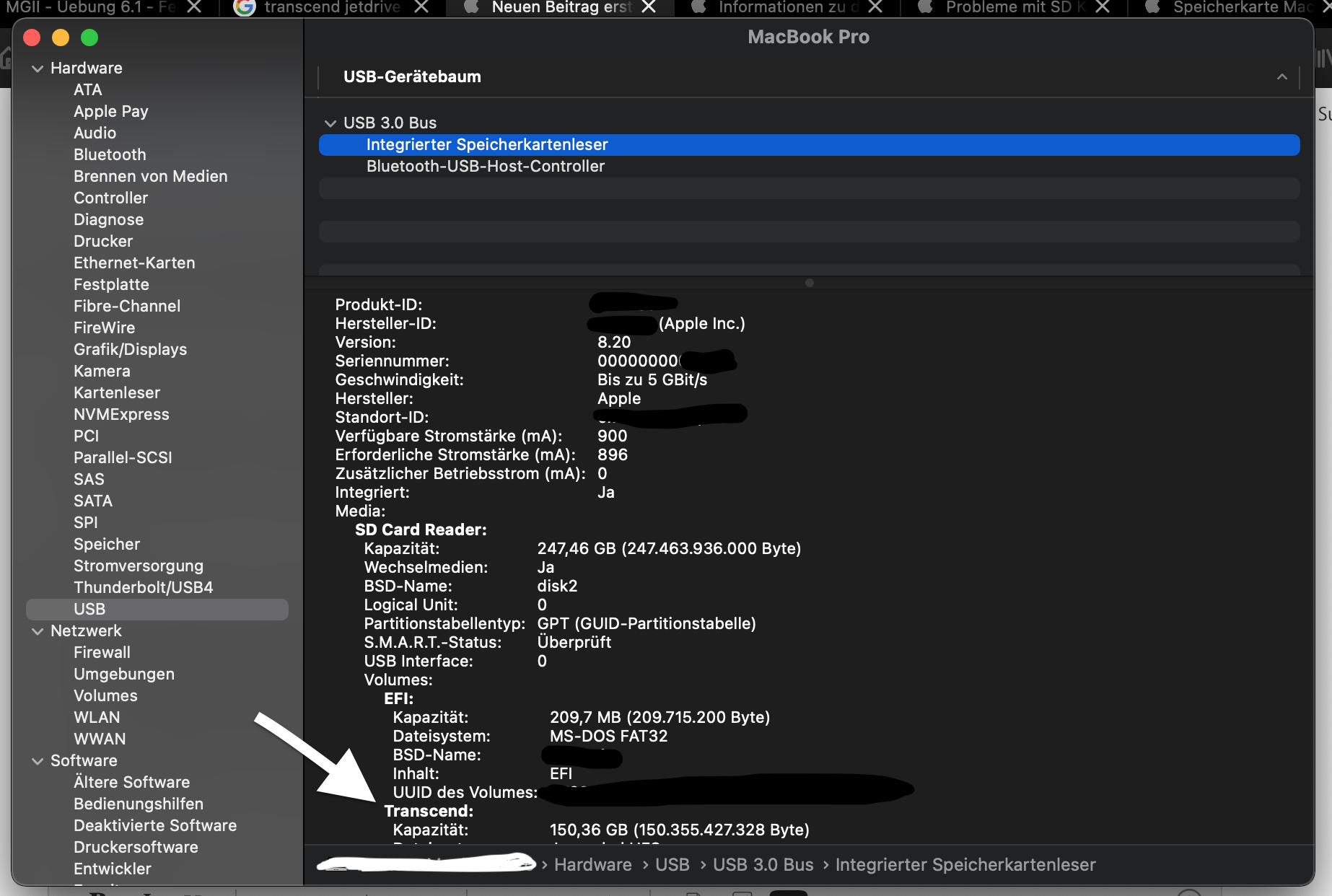
Task: Select ATA in the Hardware list
Action: 88,90
